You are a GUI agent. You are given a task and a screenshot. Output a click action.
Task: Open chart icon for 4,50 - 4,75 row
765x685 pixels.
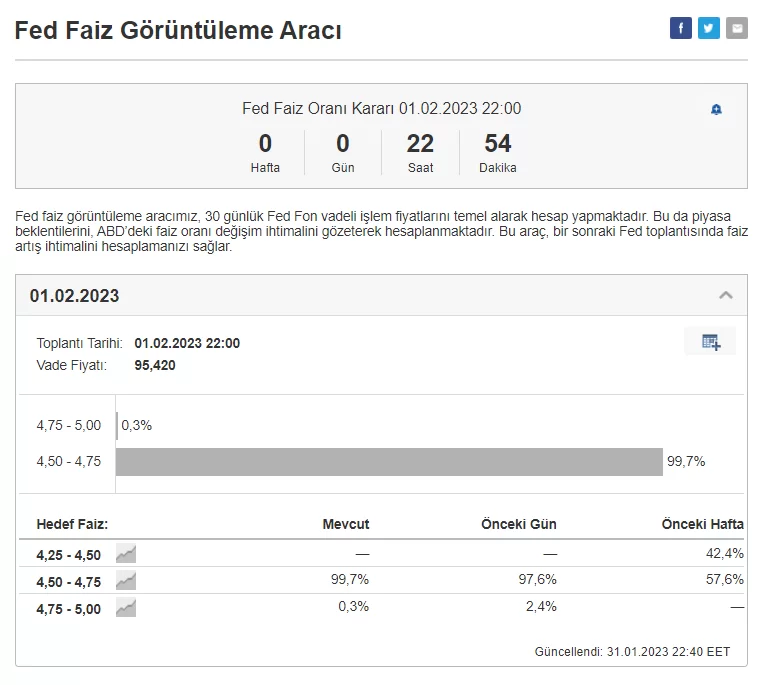click(126, 580)
